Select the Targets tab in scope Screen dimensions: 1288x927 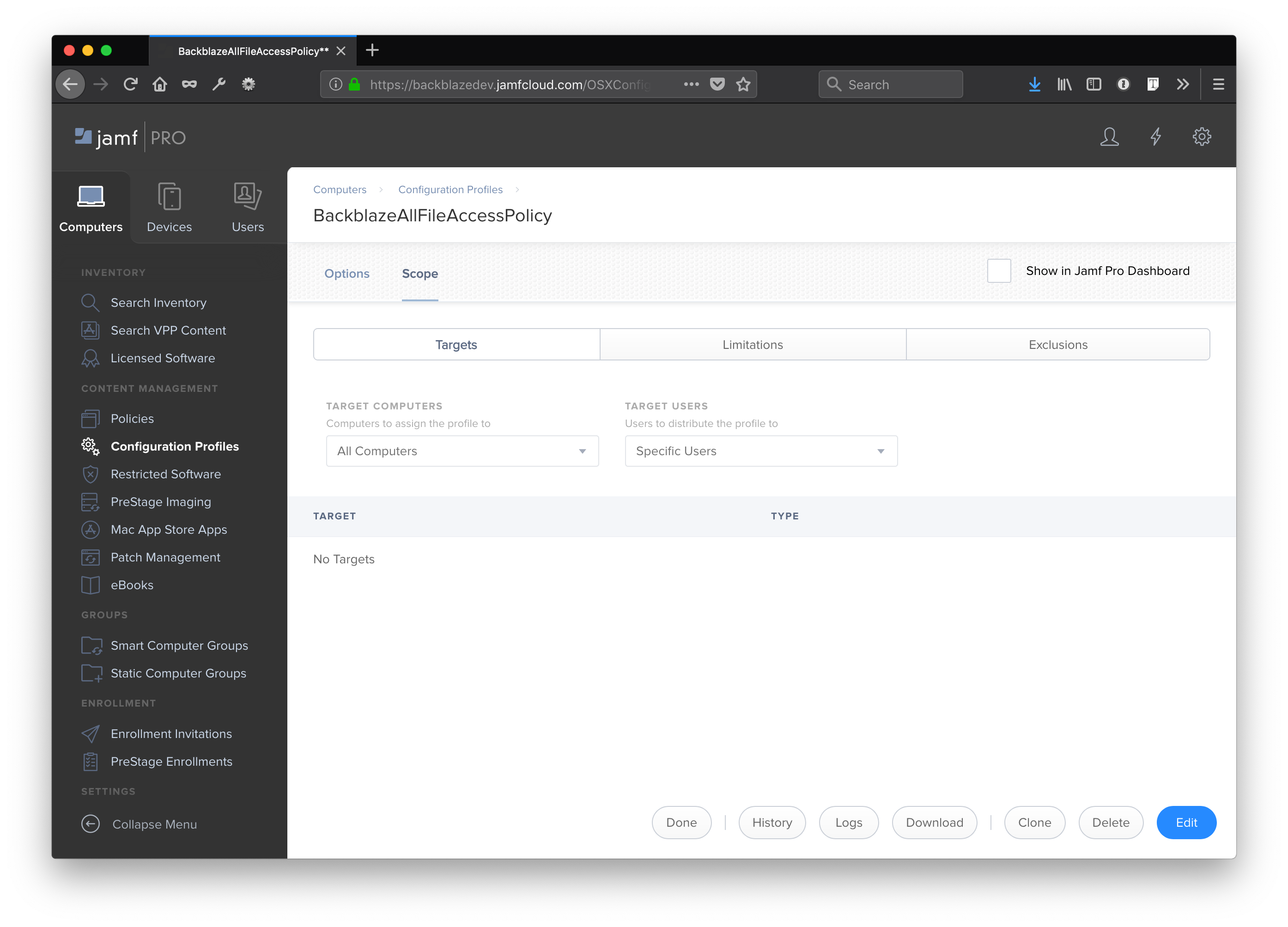pyautogui.click(x=456, y=344)
